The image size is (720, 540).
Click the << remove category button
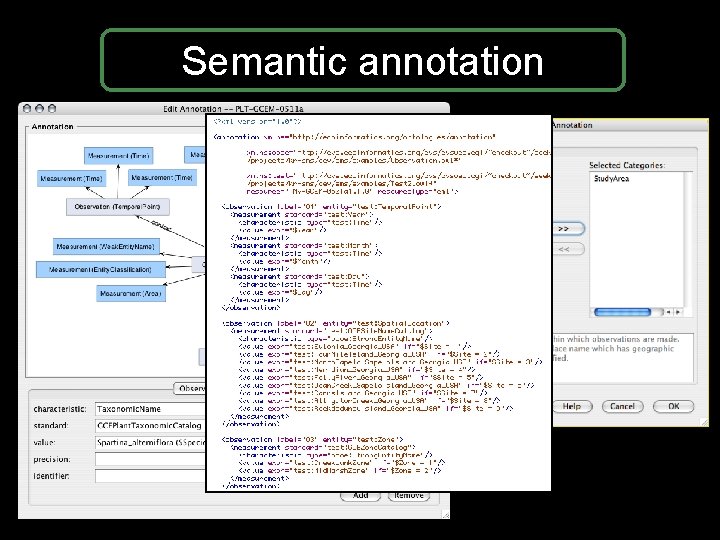[568, 249]
